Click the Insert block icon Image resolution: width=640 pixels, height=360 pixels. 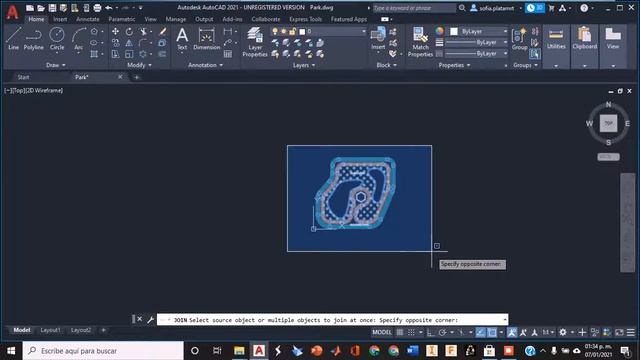tap(378, 38)
